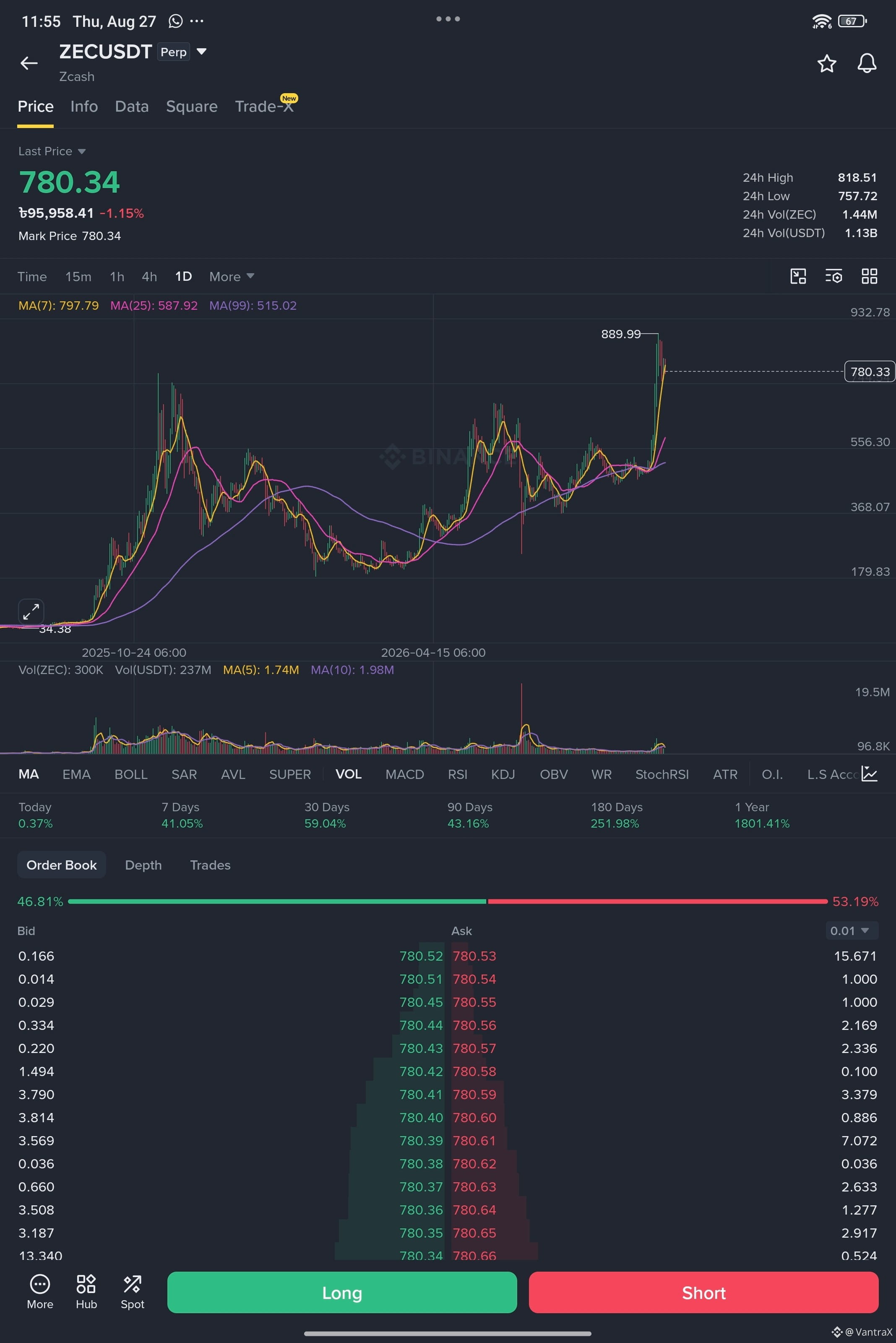Enable the O.I. indicator

(772, 774)
